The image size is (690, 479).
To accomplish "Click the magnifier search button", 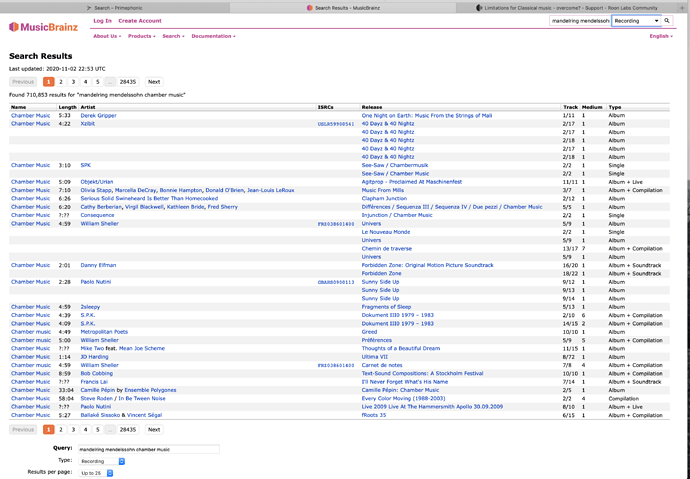I will pyautogui.click(x=667, y=21).
